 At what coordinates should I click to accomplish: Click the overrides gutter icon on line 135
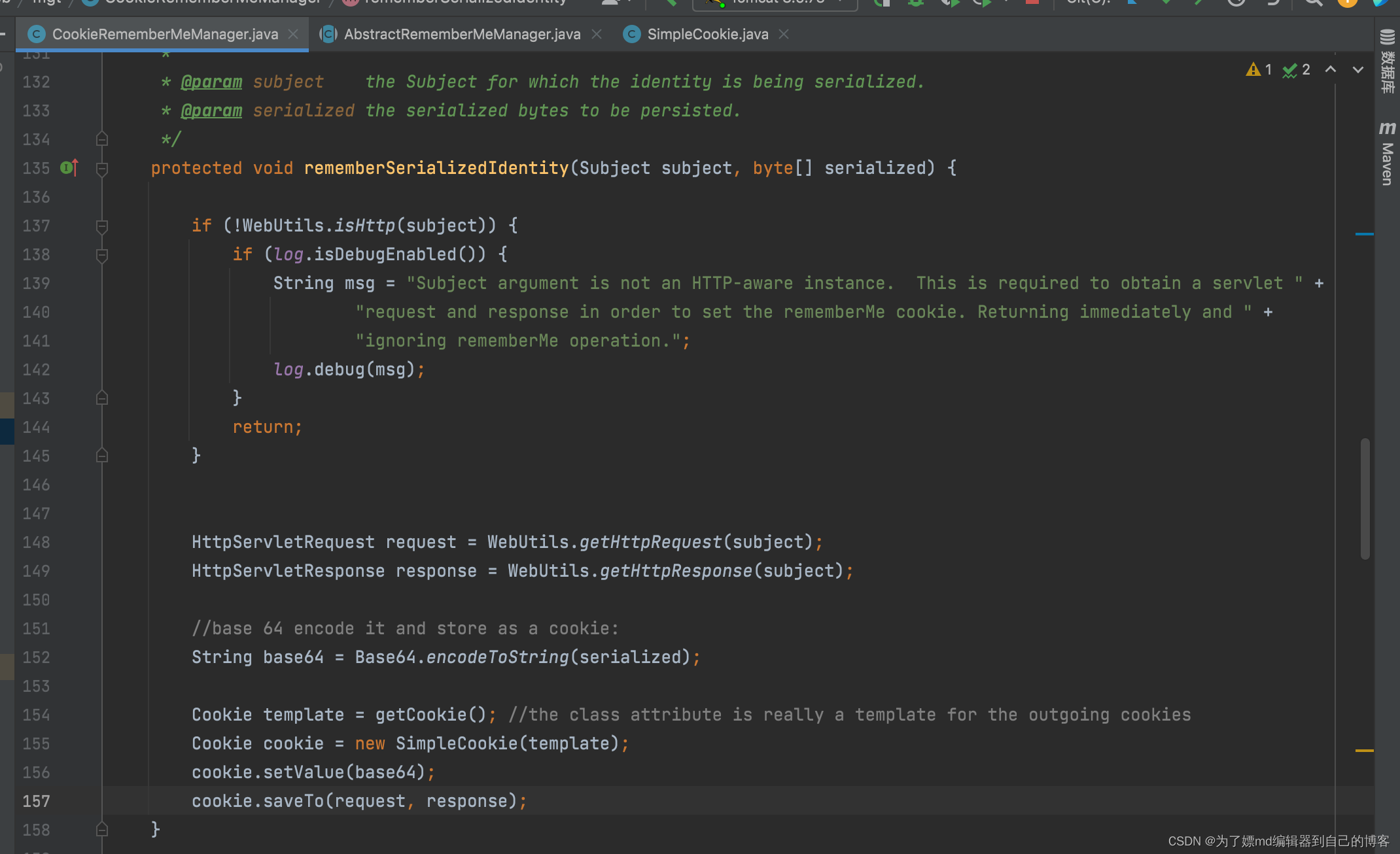click(x=69, y=168)
